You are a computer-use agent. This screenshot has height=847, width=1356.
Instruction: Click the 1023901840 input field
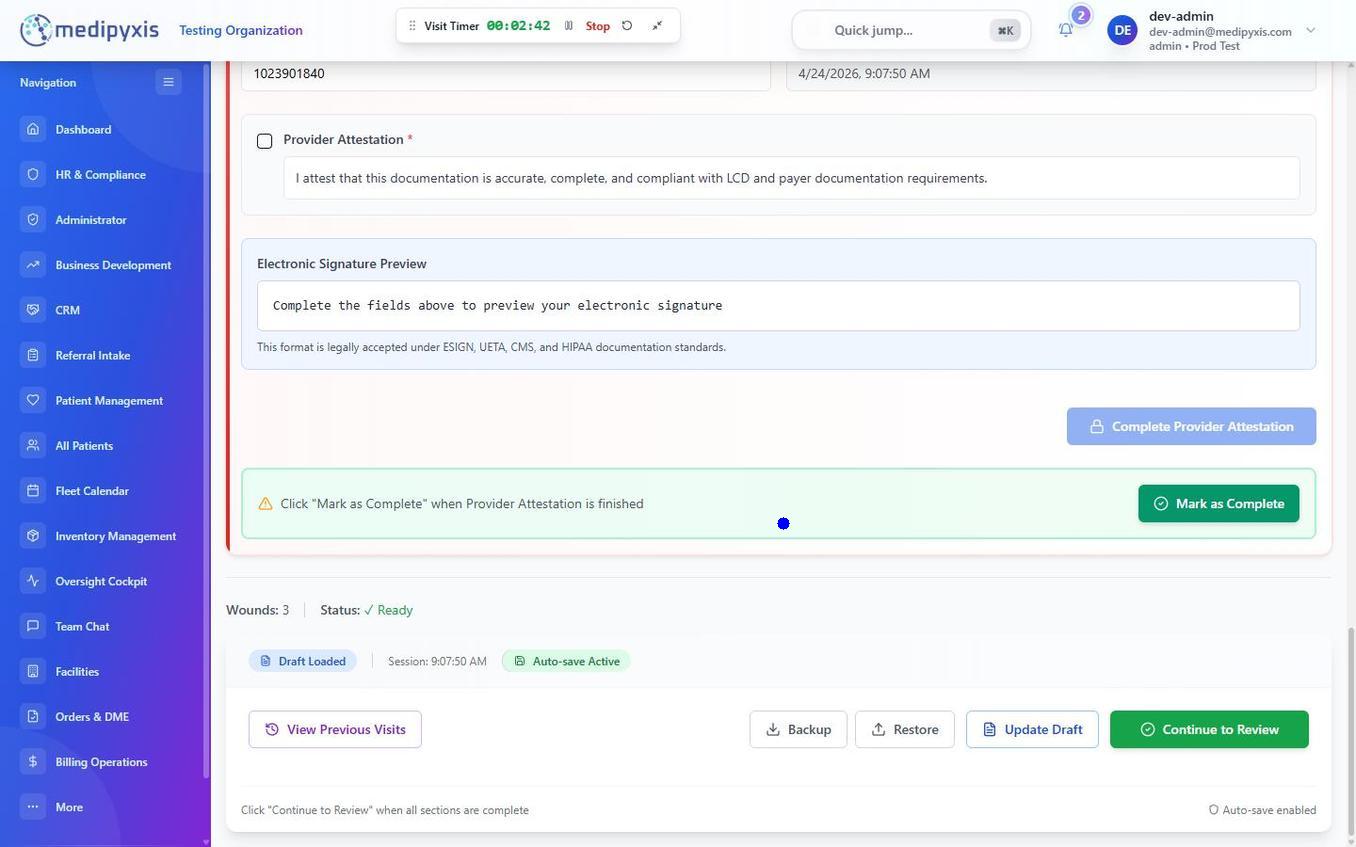(x=506, y=74)
